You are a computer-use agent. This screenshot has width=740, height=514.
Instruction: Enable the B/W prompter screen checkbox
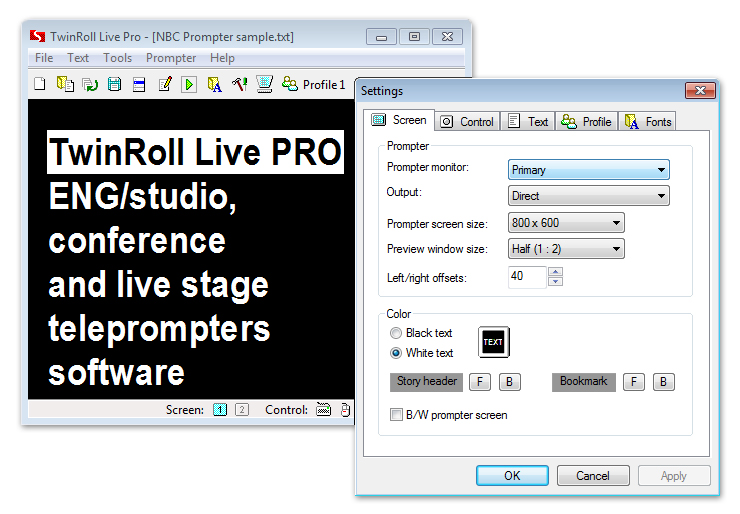point(397,415)
